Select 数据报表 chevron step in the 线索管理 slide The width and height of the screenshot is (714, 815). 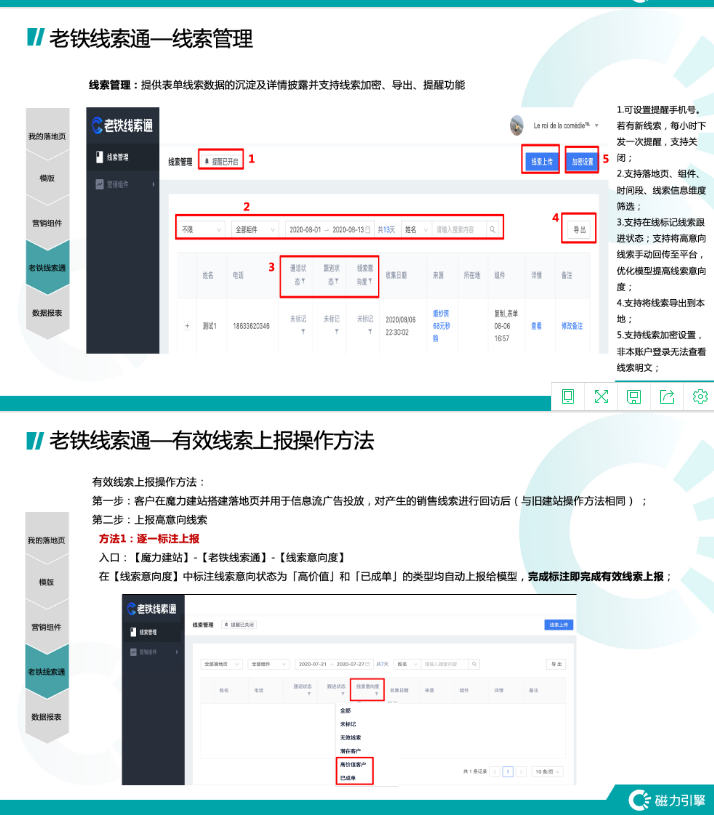click(47, 313)
